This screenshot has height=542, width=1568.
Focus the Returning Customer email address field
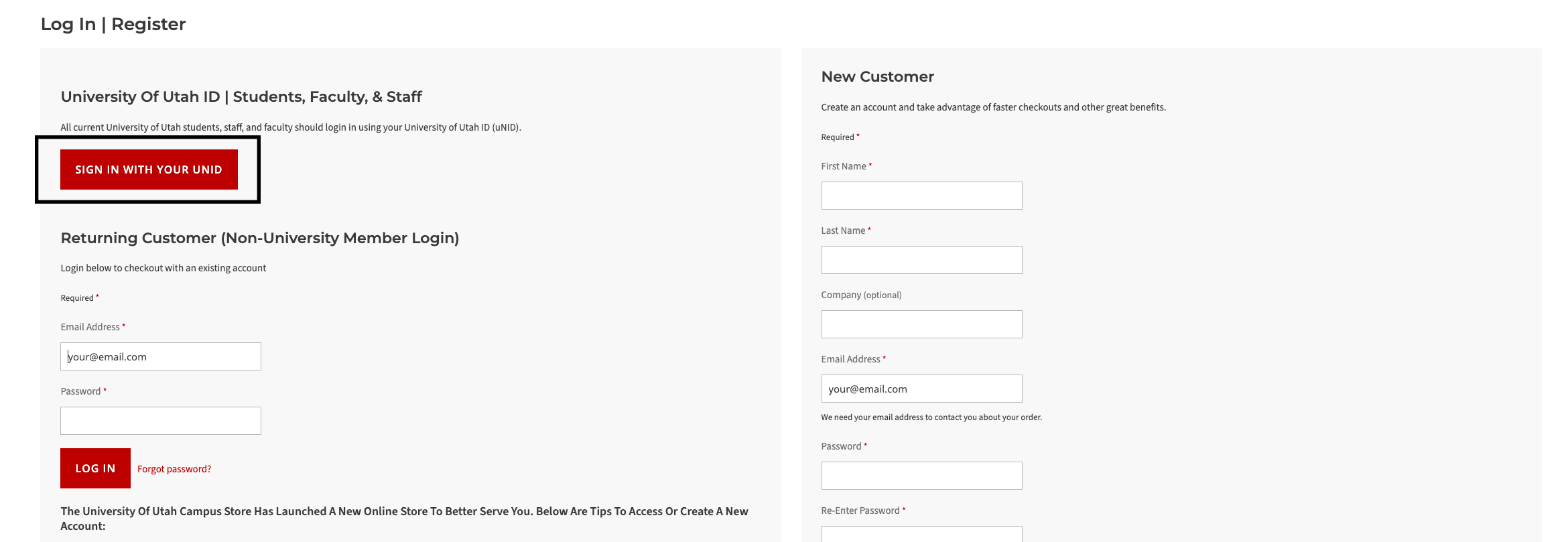tap(161, 356)
